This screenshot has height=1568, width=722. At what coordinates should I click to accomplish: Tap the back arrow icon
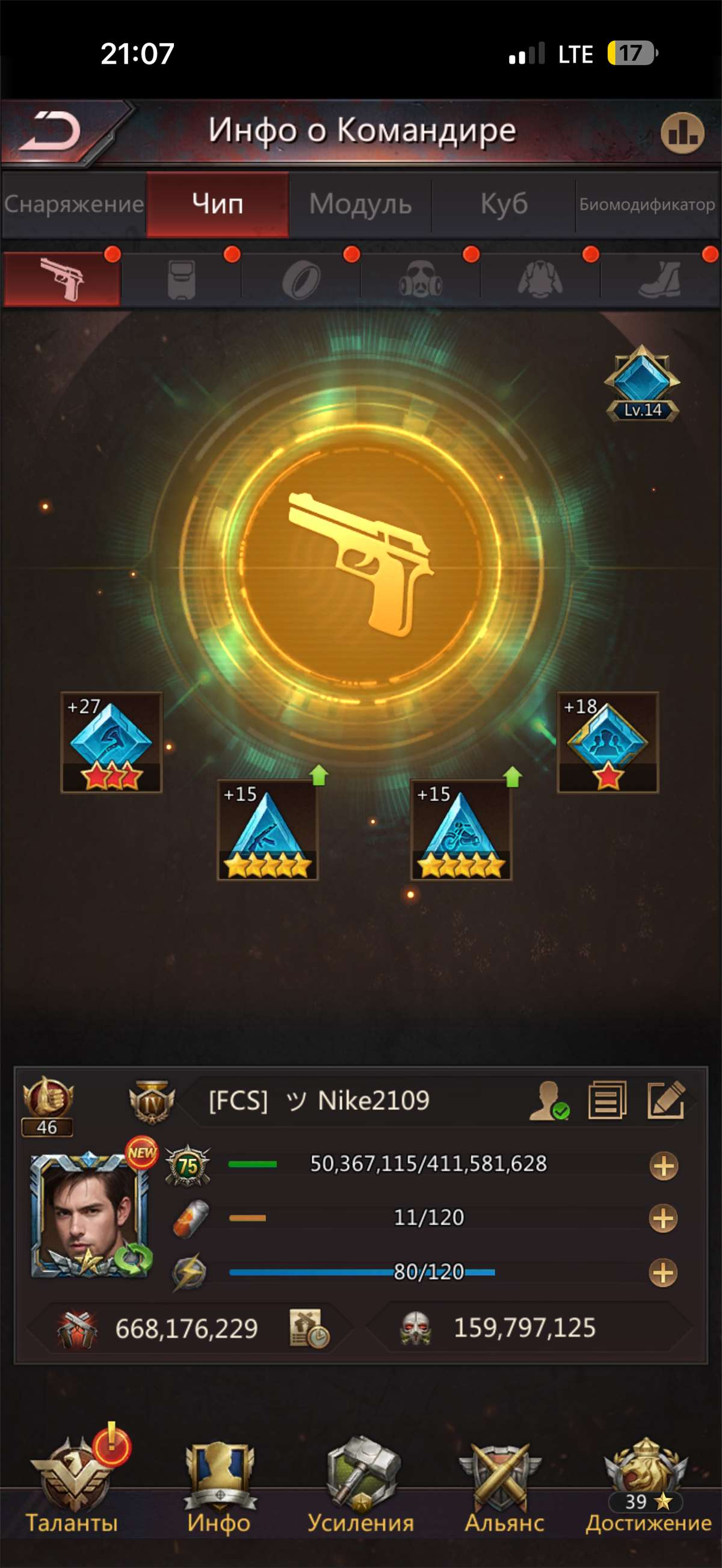click(x=50, y=131)
